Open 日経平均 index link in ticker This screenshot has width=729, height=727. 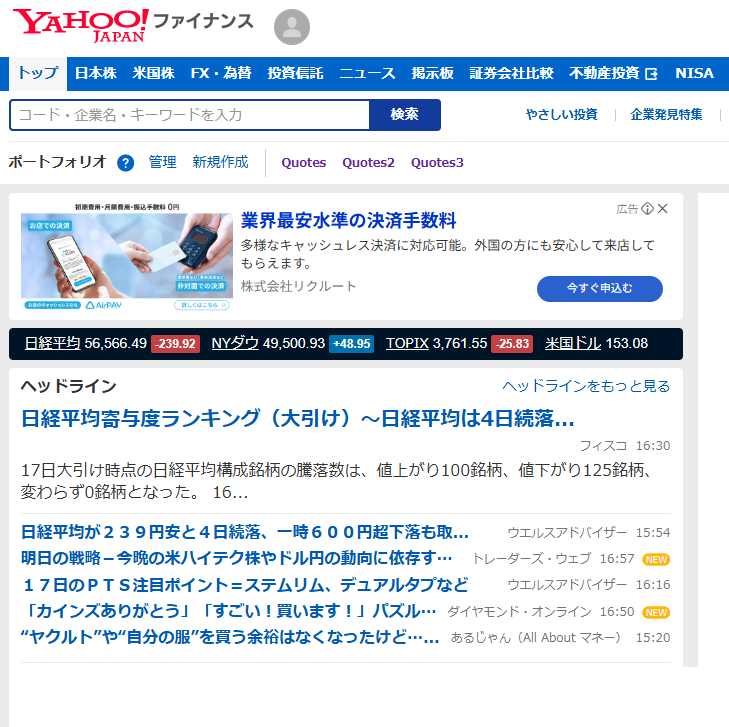point(52,343)
